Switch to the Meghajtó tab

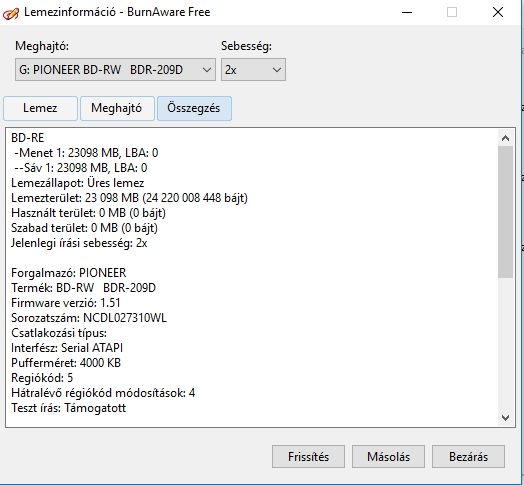coord(117,108)
